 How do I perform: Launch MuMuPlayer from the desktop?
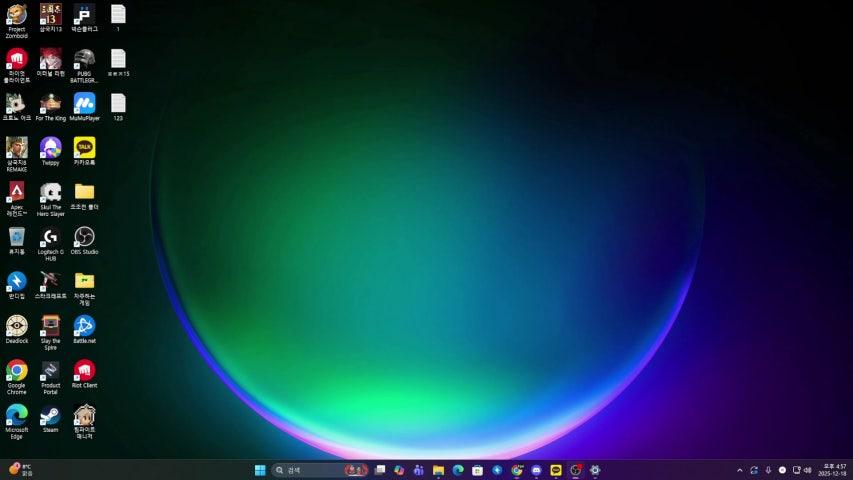[x=84, y=107]
